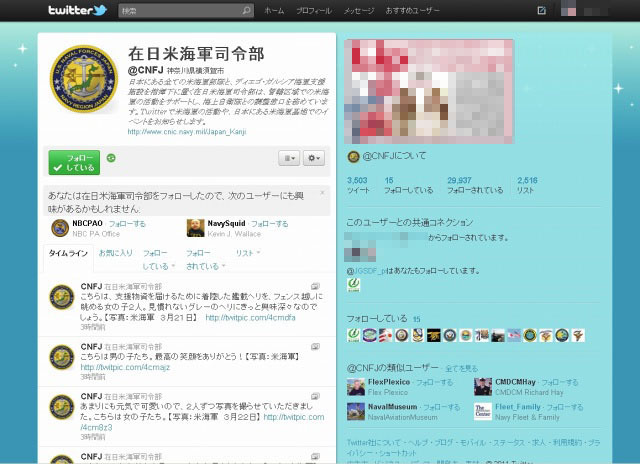Open the ブログ footer link
The height and width of the screenshot is (464, 640).
444,442
